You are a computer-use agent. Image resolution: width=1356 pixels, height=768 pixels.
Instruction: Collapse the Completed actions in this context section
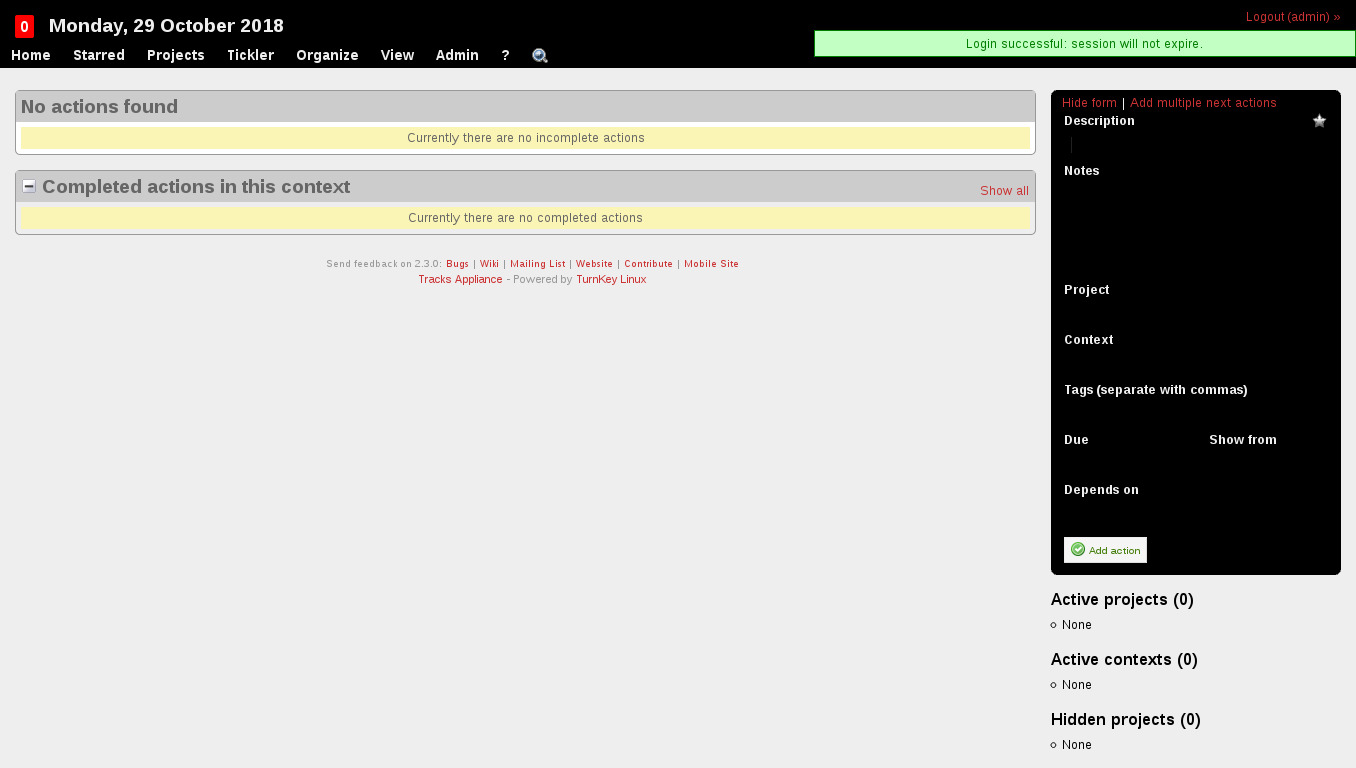pos(29,187)
